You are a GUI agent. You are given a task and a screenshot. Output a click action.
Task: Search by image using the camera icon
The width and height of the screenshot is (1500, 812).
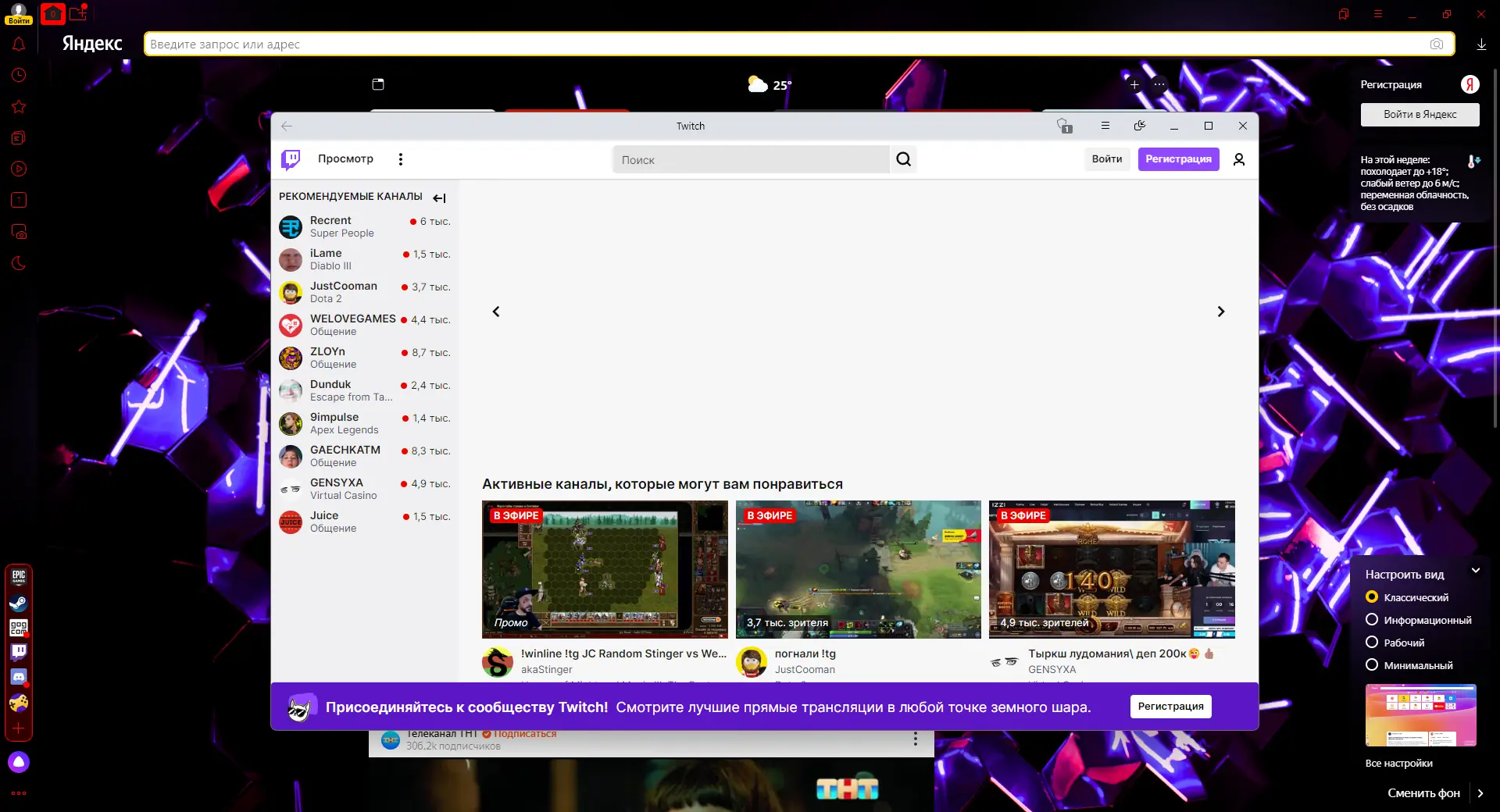[1437, 45]
